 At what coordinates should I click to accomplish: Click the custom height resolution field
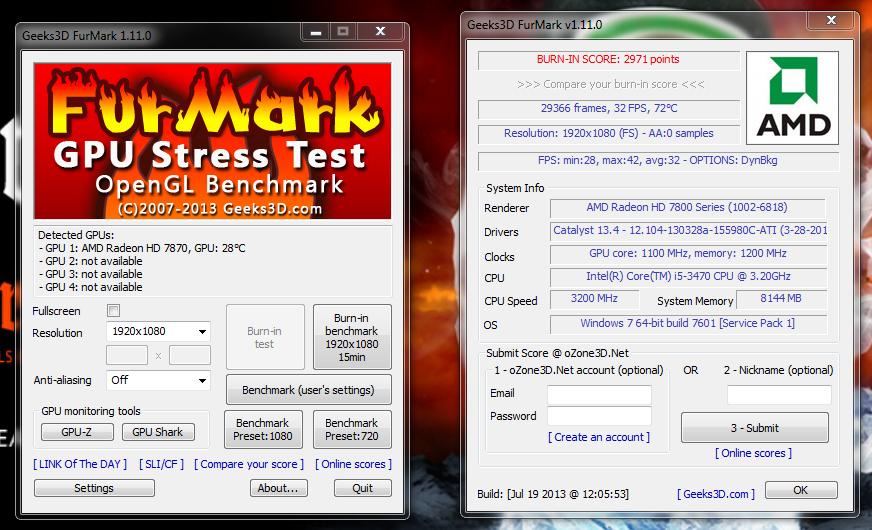click(x=190, y=355)
